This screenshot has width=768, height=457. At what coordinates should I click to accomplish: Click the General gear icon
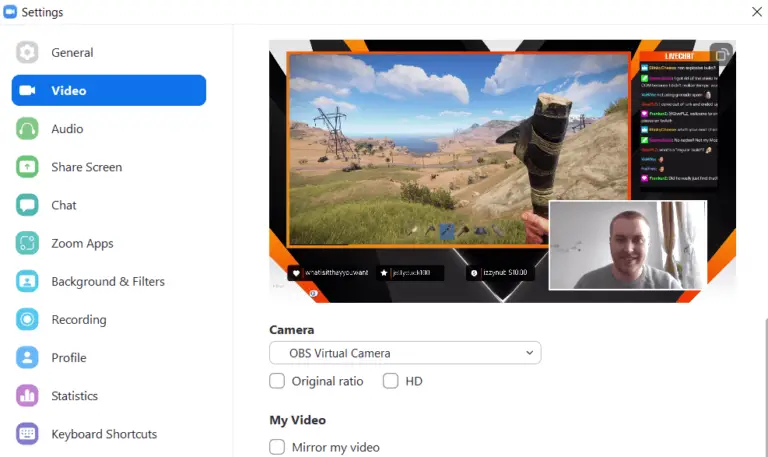point(27,52)
